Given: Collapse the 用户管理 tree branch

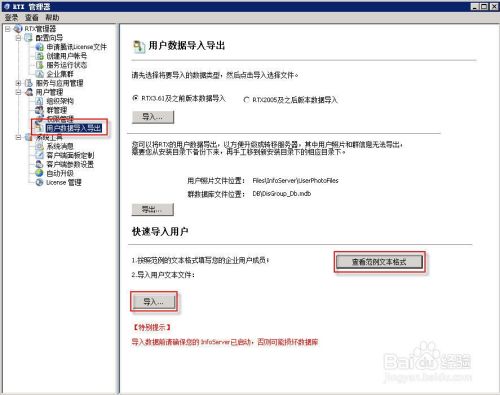Looking at the screenshot, I should pos(18,92).
